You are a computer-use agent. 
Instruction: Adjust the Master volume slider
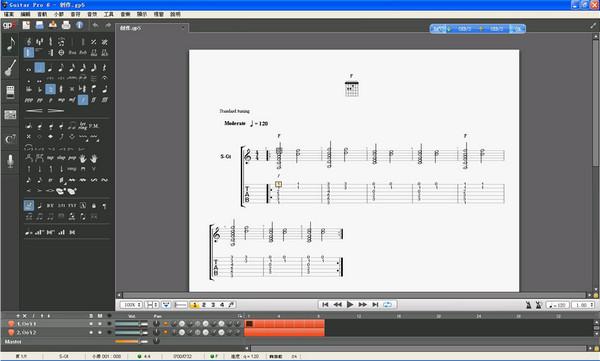pos(131,341)
